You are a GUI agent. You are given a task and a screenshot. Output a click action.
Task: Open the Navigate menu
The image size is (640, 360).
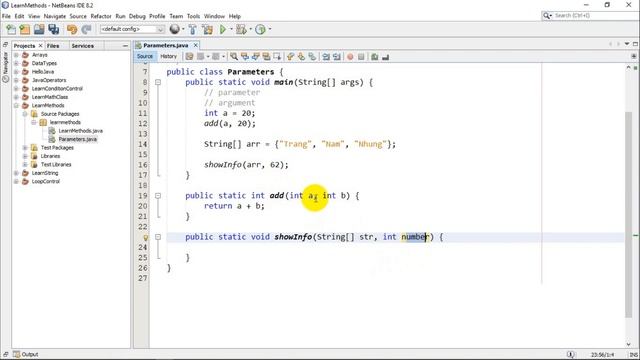(x=55, y=16)
